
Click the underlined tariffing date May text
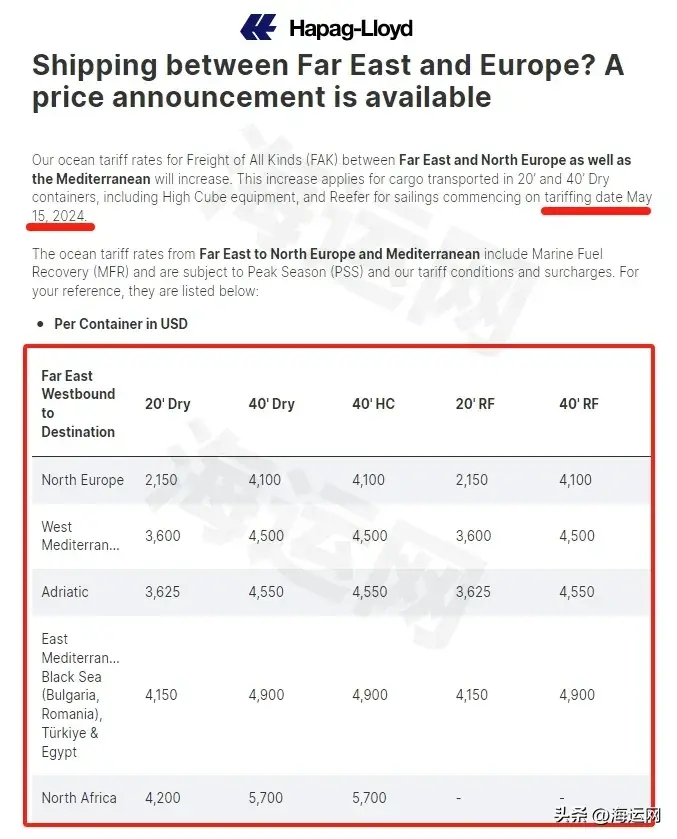(598, 197)
